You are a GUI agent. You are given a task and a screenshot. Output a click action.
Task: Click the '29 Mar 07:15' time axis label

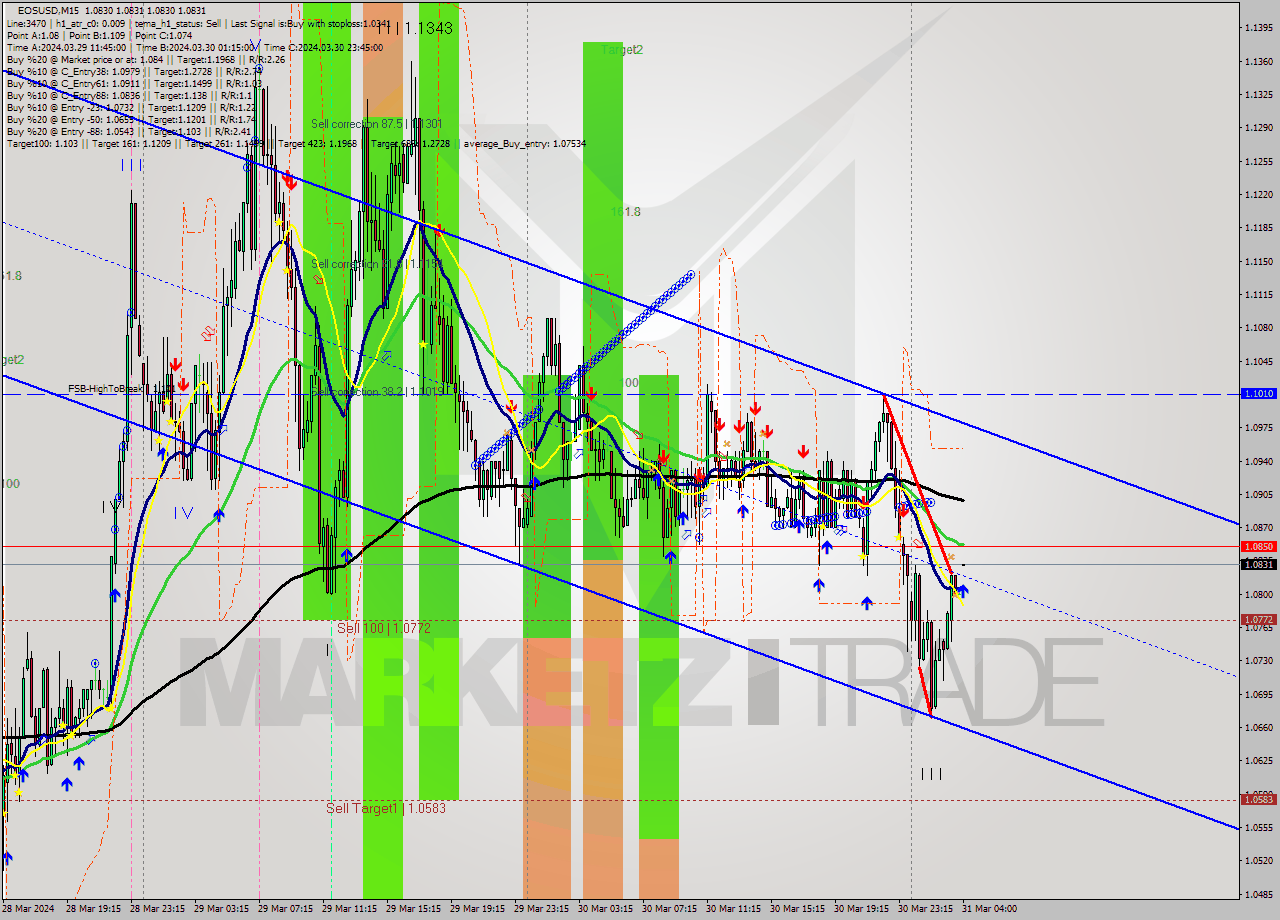[286, 909]
